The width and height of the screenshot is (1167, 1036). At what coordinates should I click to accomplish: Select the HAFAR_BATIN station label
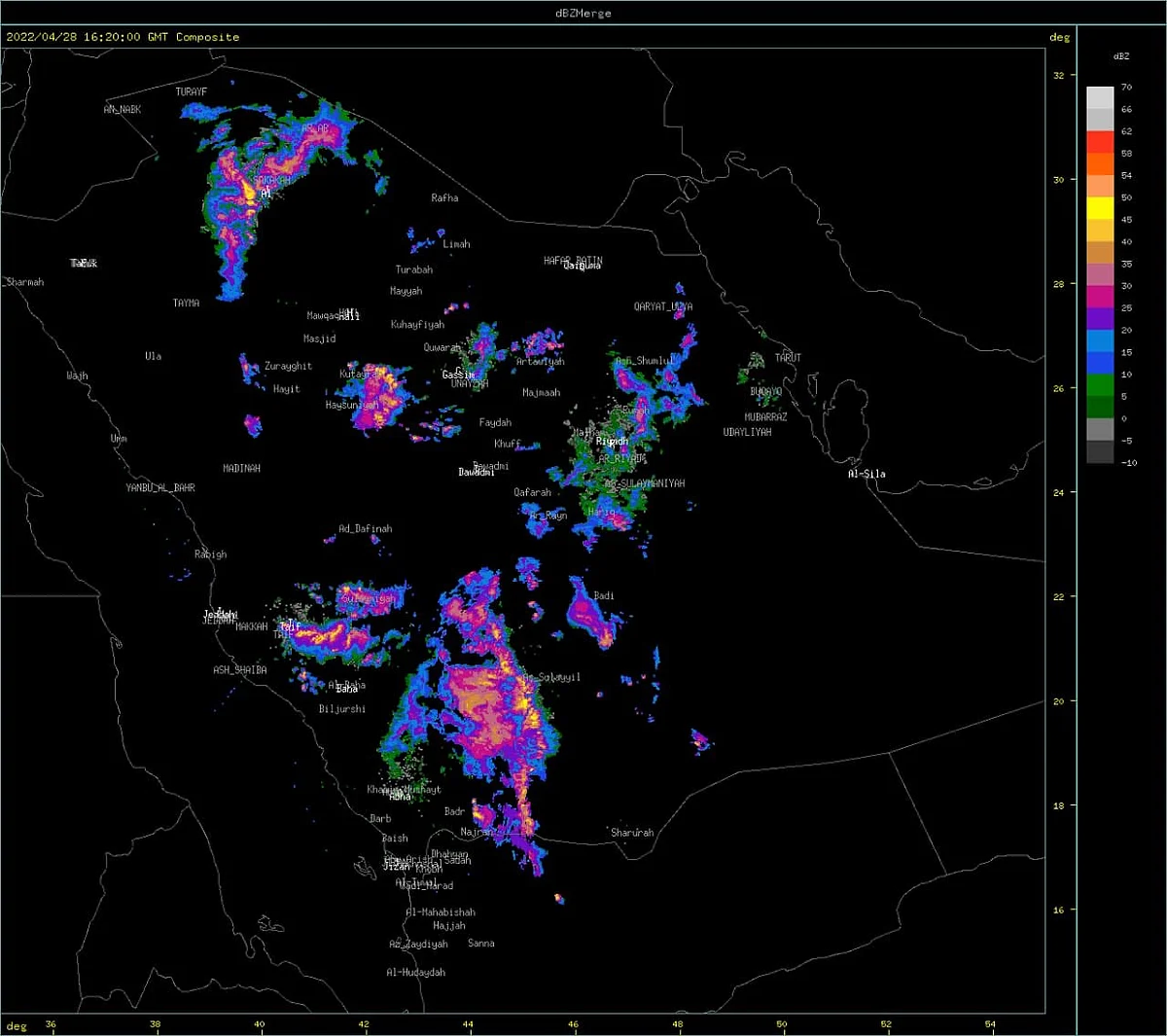[x=573, y=261]
